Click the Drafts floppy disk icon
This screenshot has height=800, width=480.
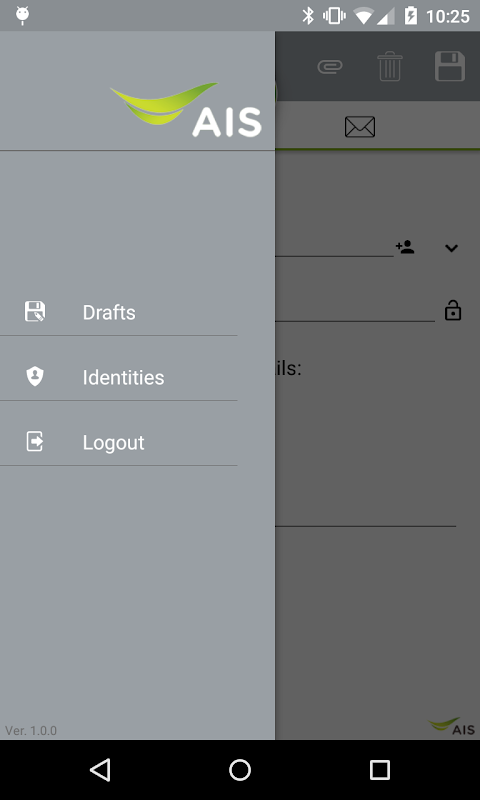pos(35,312)
